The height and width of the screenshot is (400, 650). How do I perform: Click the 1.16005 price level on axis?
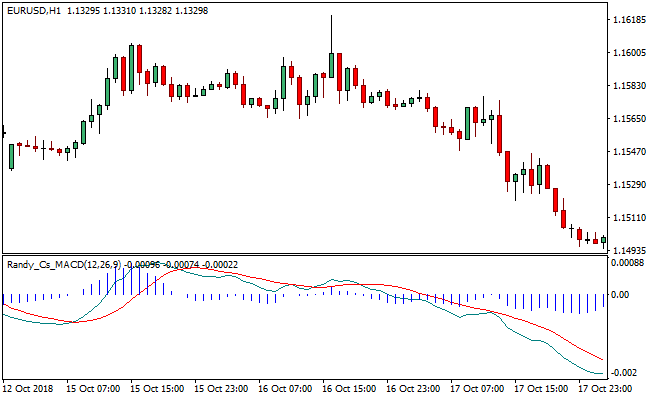coord(628,53)
